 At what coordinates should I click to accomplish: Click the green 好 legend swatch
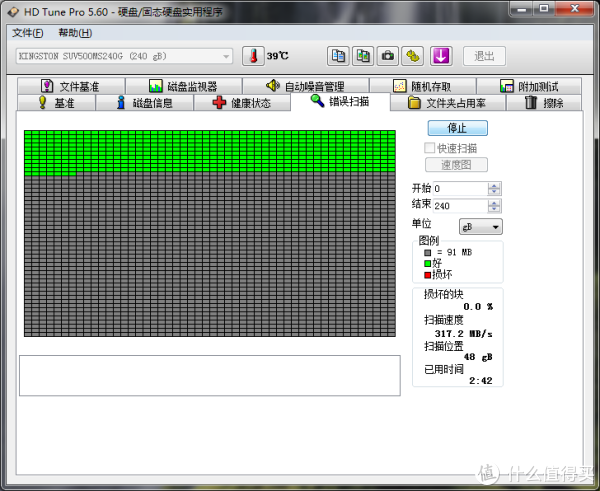[x=427, y=263]
